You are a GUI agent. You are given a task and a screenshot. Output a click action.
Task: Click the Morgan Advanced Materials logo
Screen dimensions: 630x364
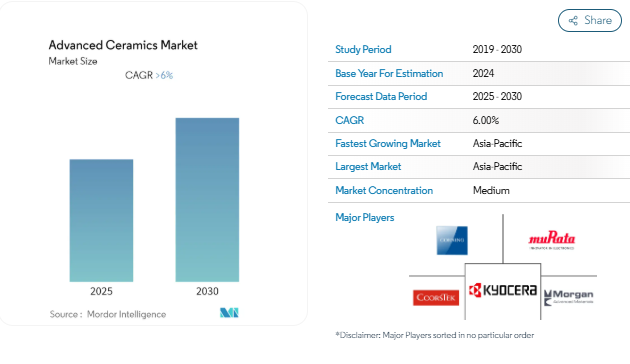click(x=569, y=298)
